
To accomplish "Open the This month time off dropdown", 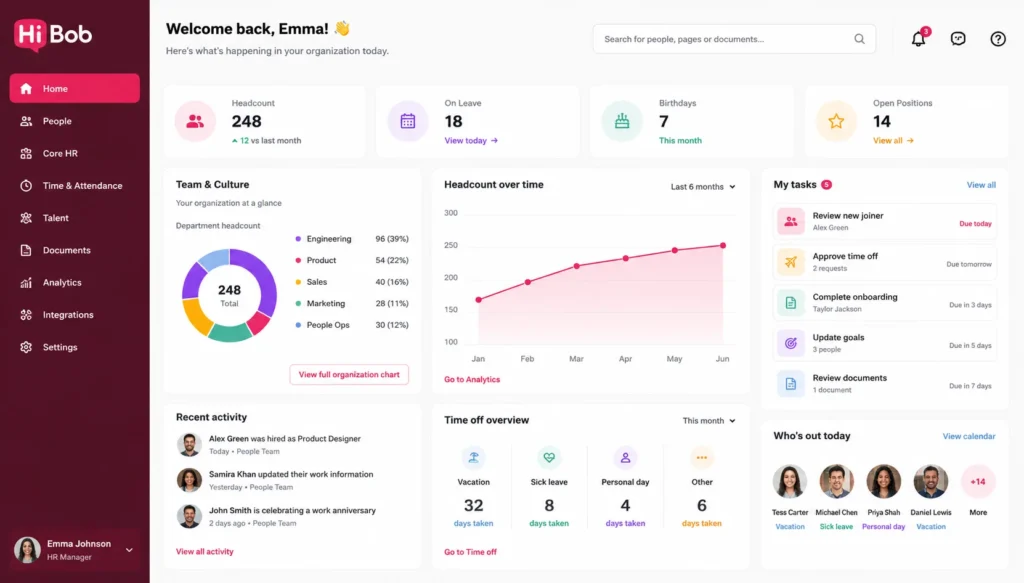I will (x=709, y=420).
